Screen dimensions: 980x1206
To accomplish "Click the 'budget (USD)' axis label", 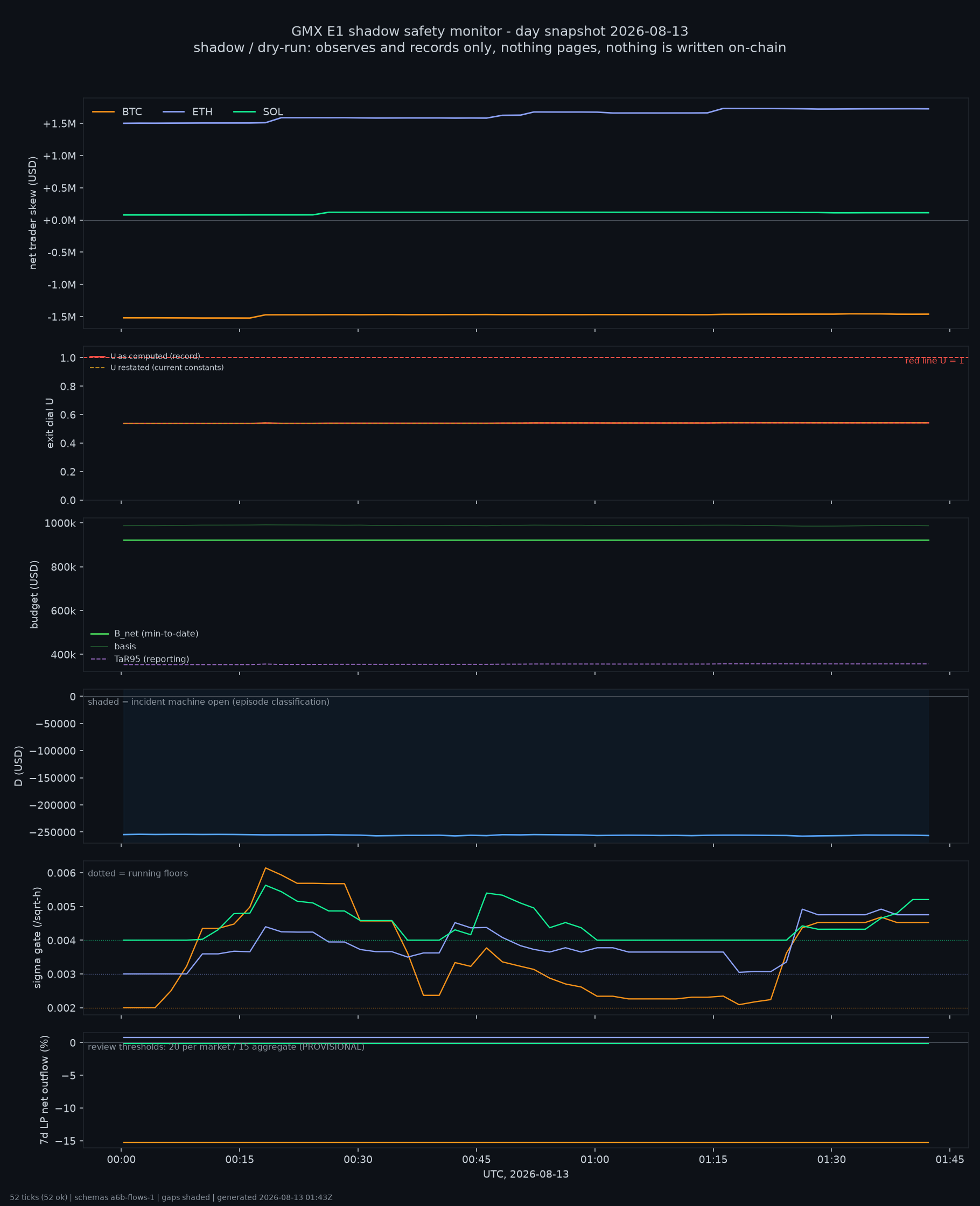I will (x=34, y=594).
